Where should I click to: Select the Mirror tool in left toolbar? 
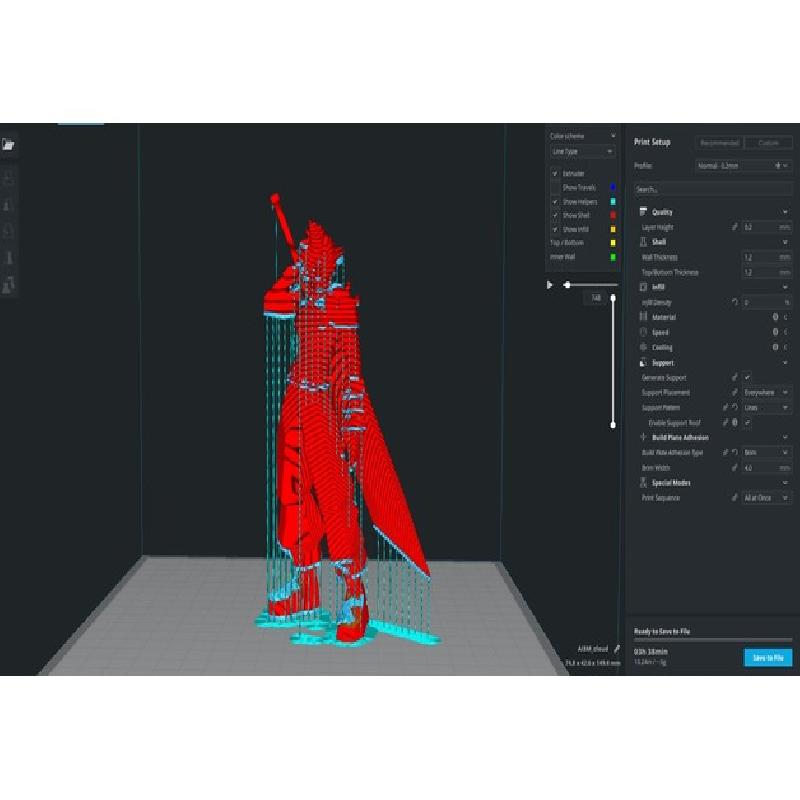click(8, 258)
